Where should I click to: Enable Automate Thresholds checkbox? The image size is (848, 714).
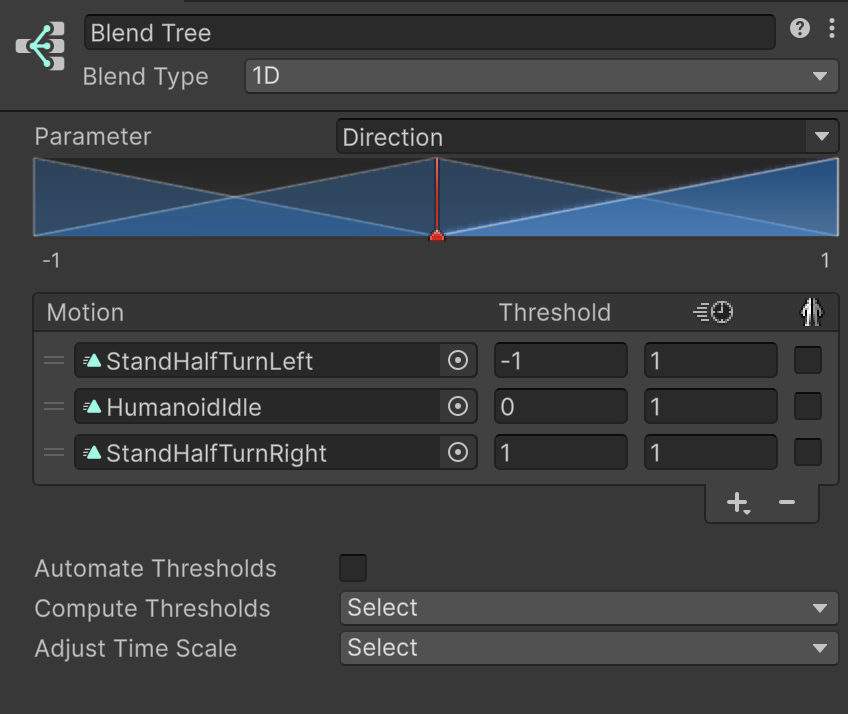coord(353,568)
